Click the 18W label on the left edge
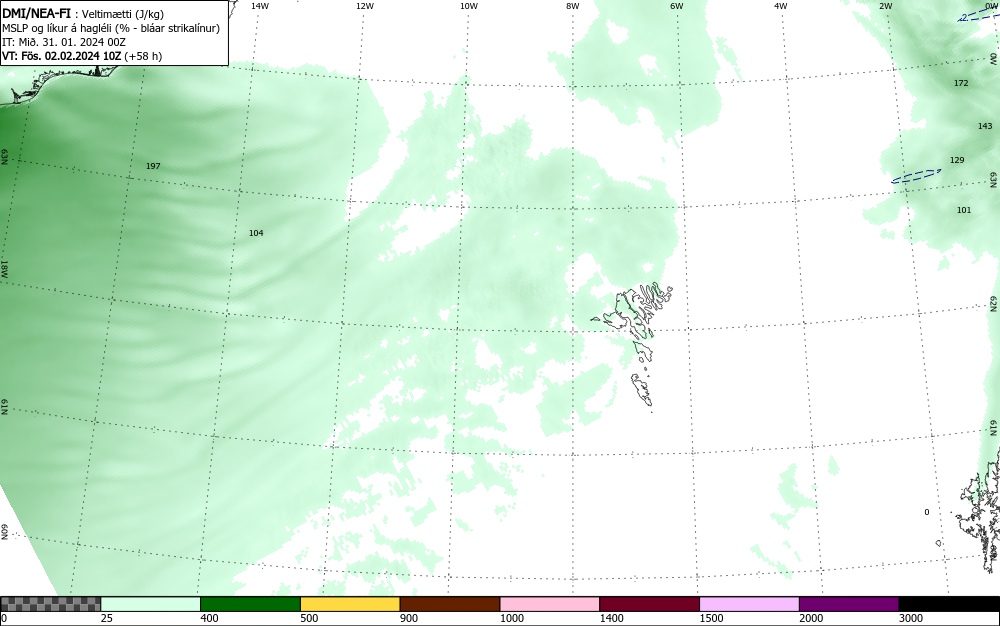1000x626 pixels. click(x=4, y=269)
